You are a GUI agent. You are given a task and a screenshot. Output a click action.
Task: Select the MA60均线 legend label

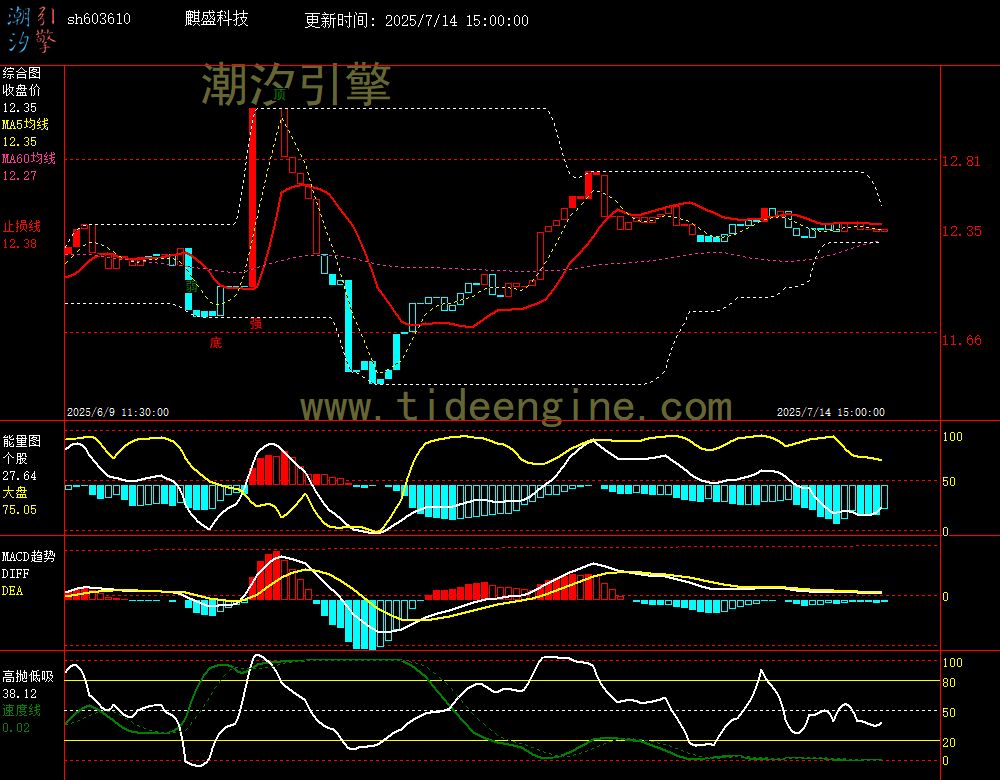click(x=29, y=158)
